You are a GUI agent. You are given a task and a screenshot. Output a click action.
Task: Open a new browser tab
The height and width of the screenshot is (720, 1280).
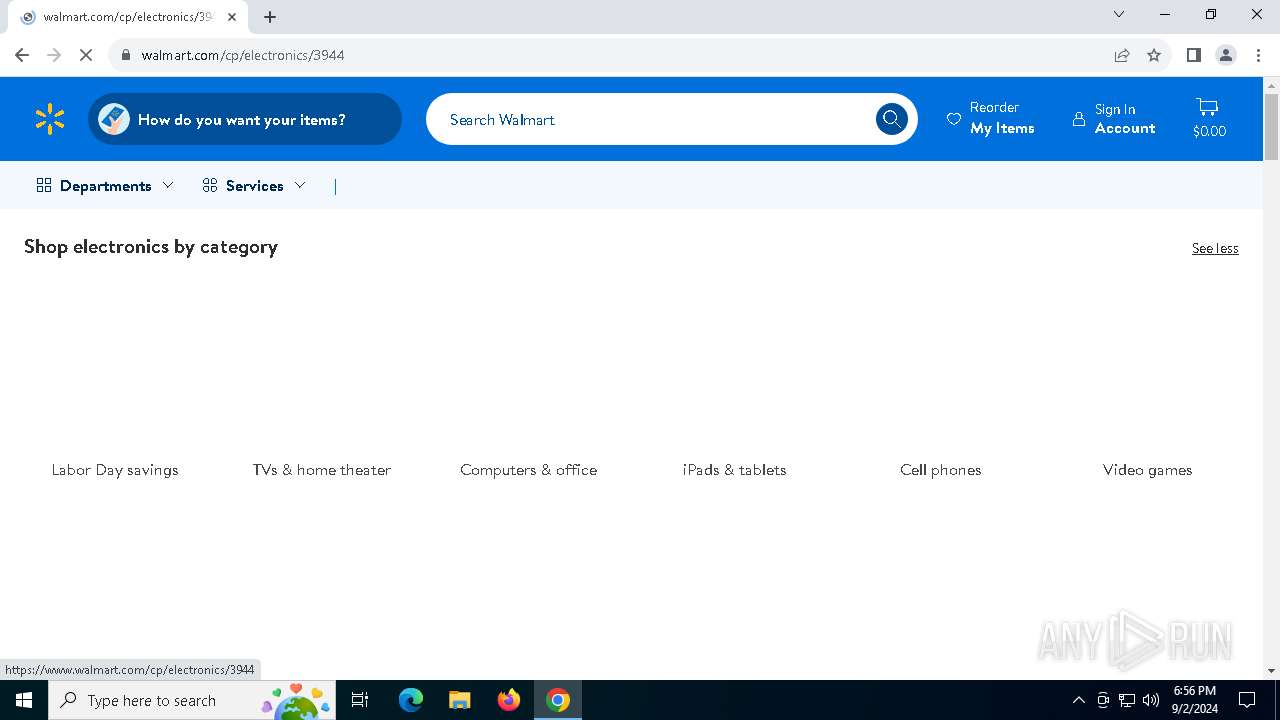click(270, 17)
